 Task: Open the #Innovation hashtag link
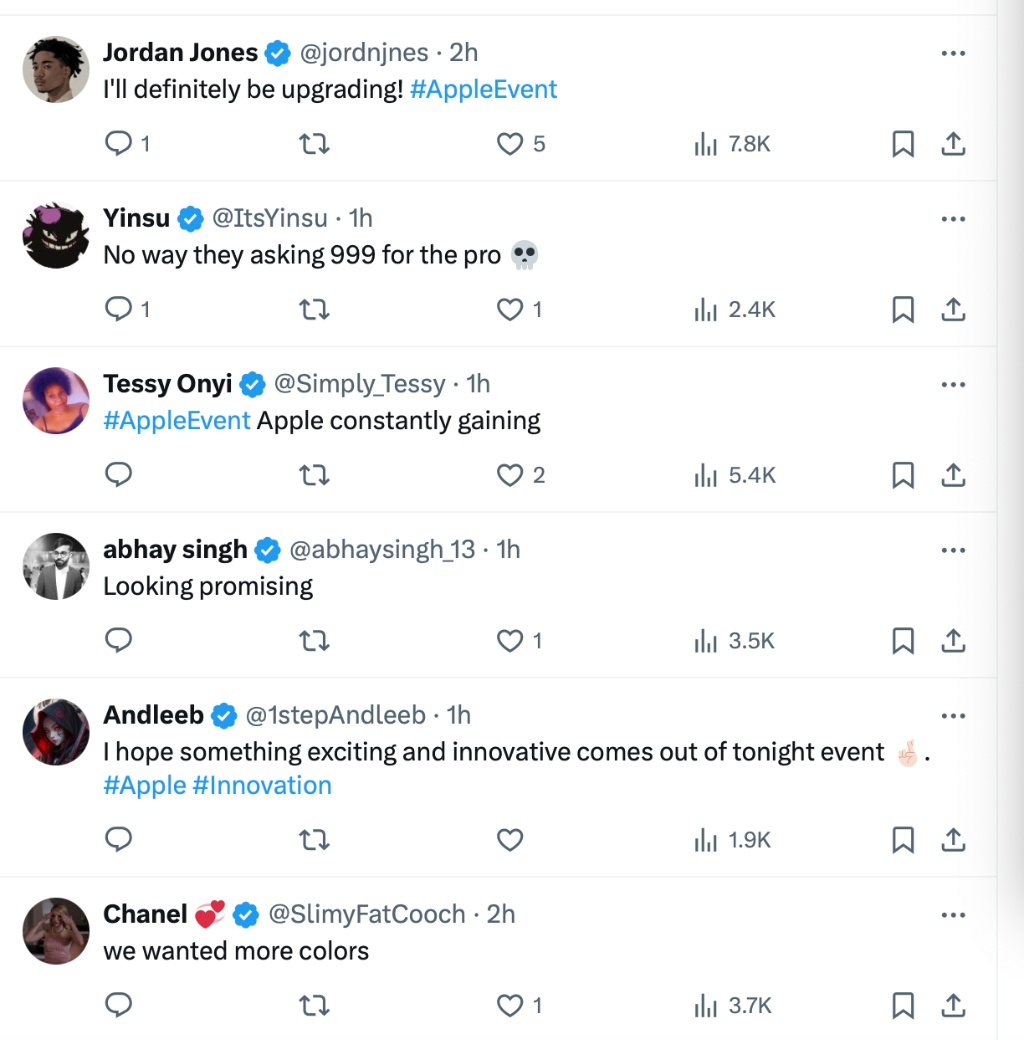262,785
